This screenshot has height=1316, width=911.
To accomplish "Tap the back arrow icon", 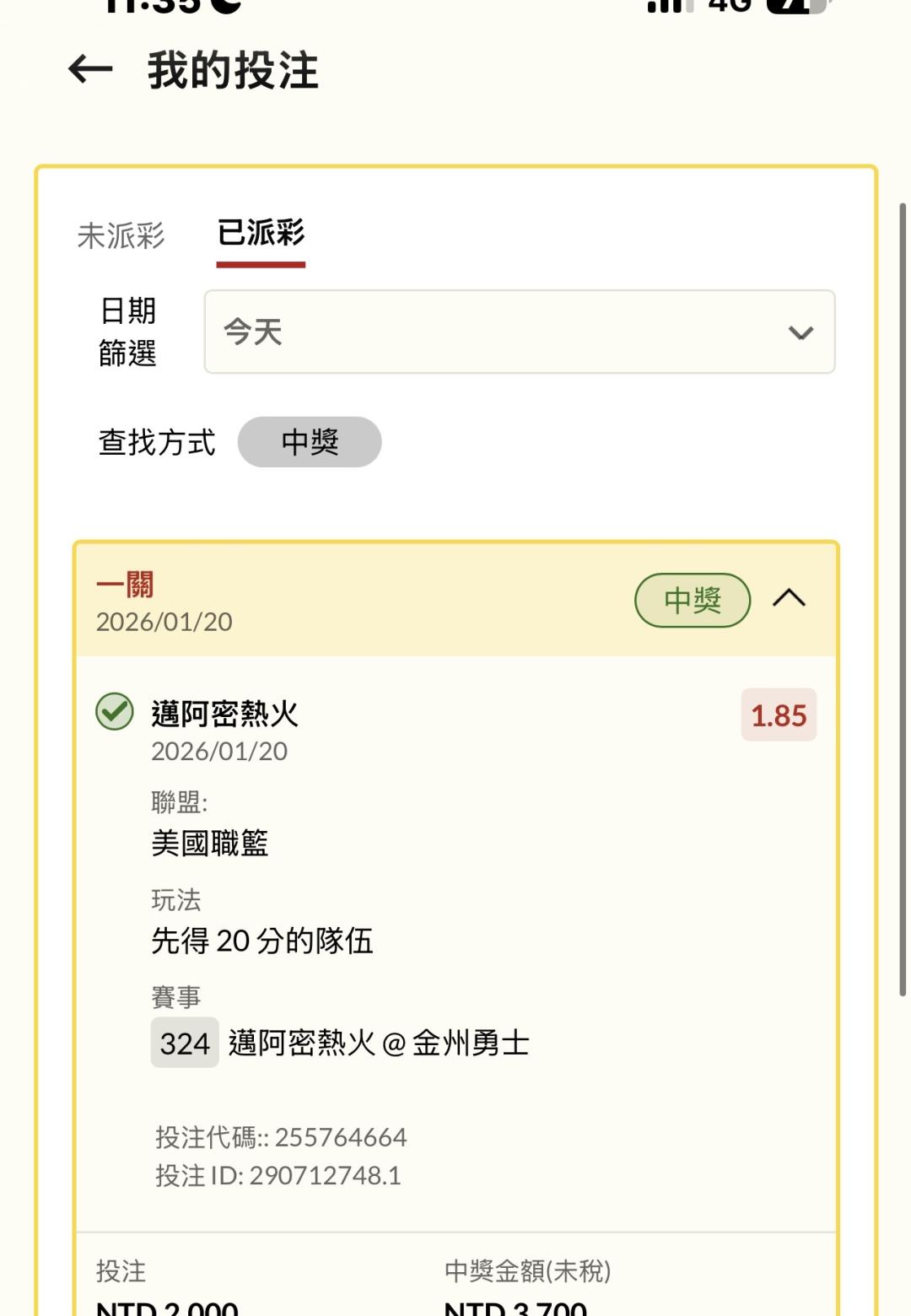I will pyautogui.click(x=90, y=69).
